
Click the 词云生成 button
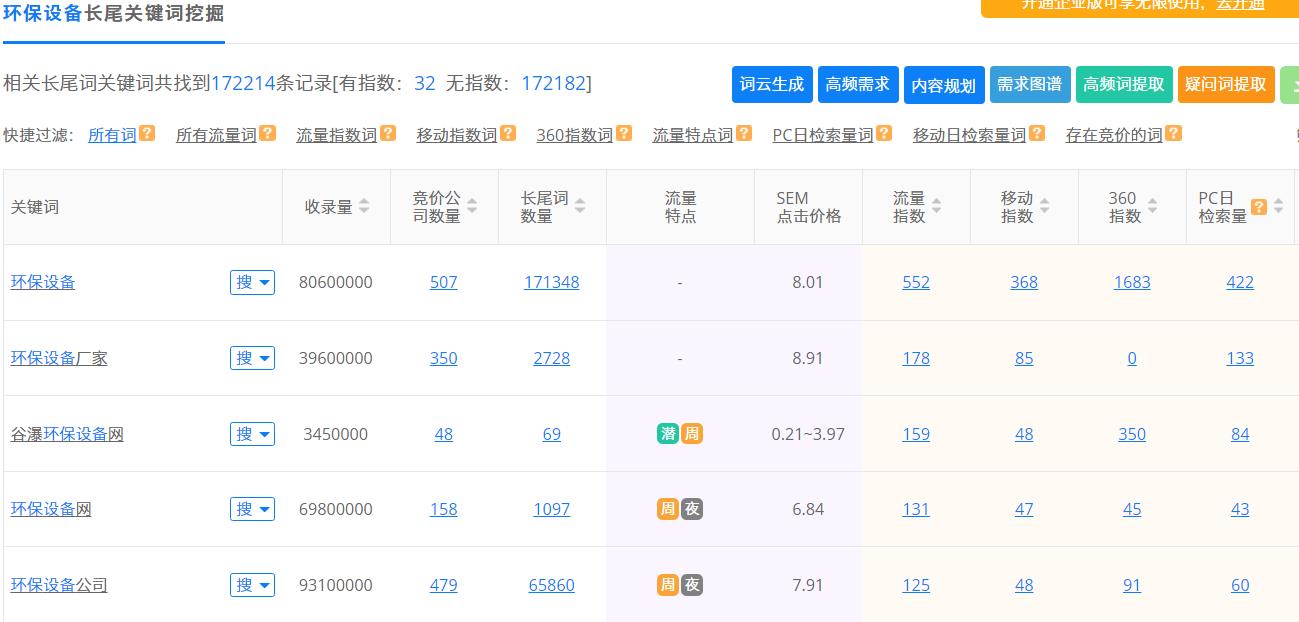tap(771, 85)
